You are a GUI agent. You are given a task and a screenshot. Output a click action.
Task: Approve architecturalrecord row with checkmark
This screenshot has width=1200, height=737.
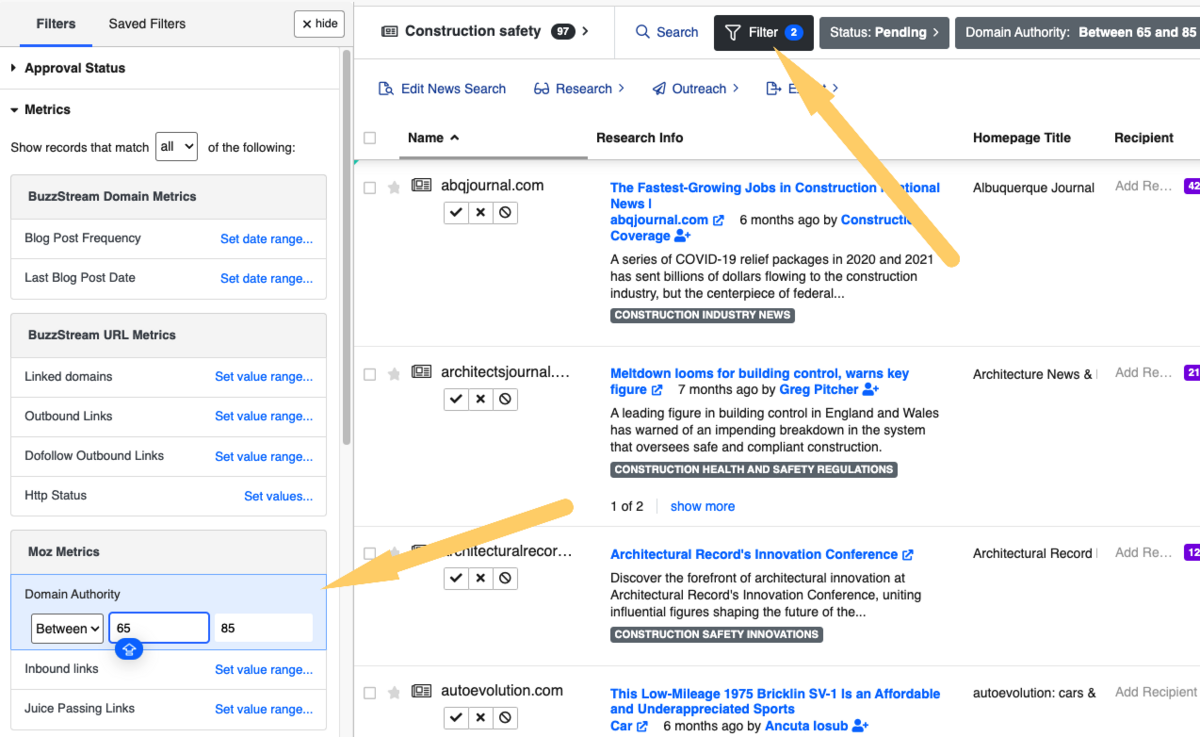click(456, 578)
